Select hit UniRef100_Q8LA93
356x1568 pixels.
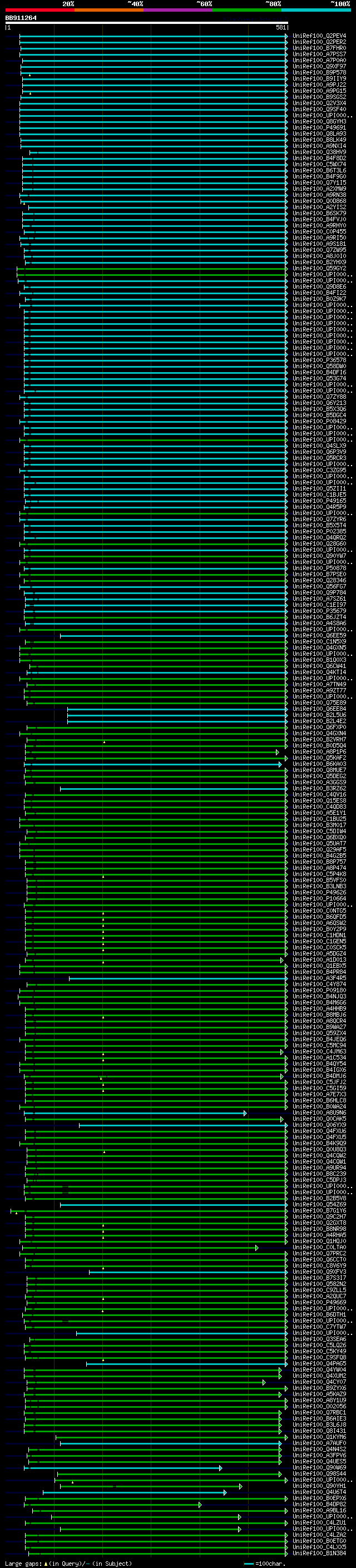click(319, 134)
